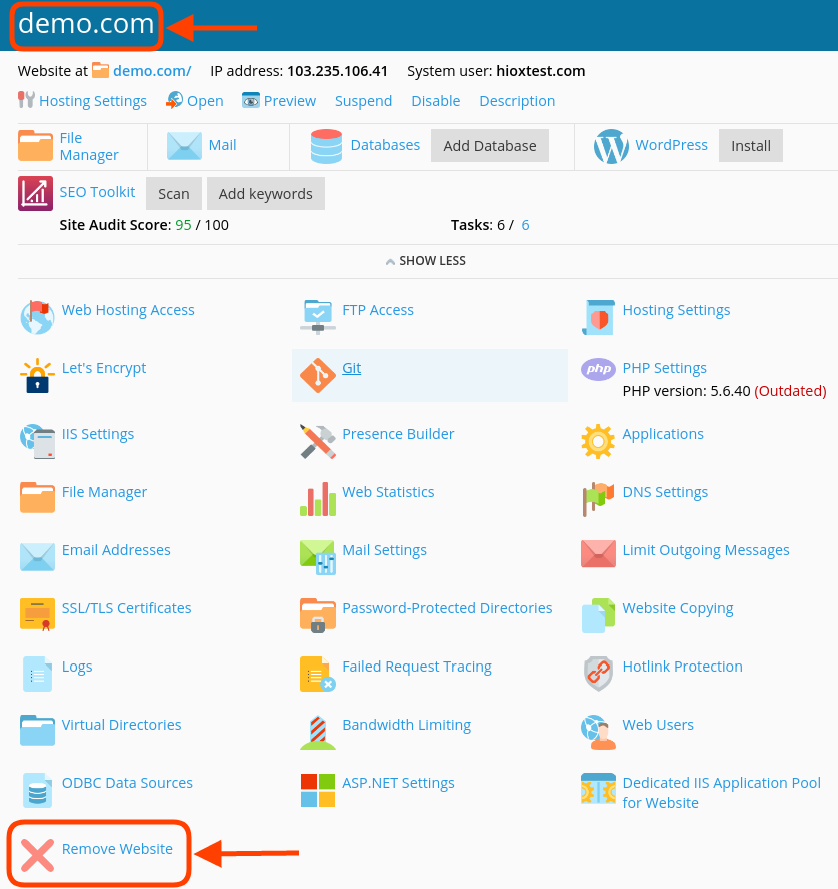
Task: Click the Web Statistics bar chart icon
Action: point(318,499)
